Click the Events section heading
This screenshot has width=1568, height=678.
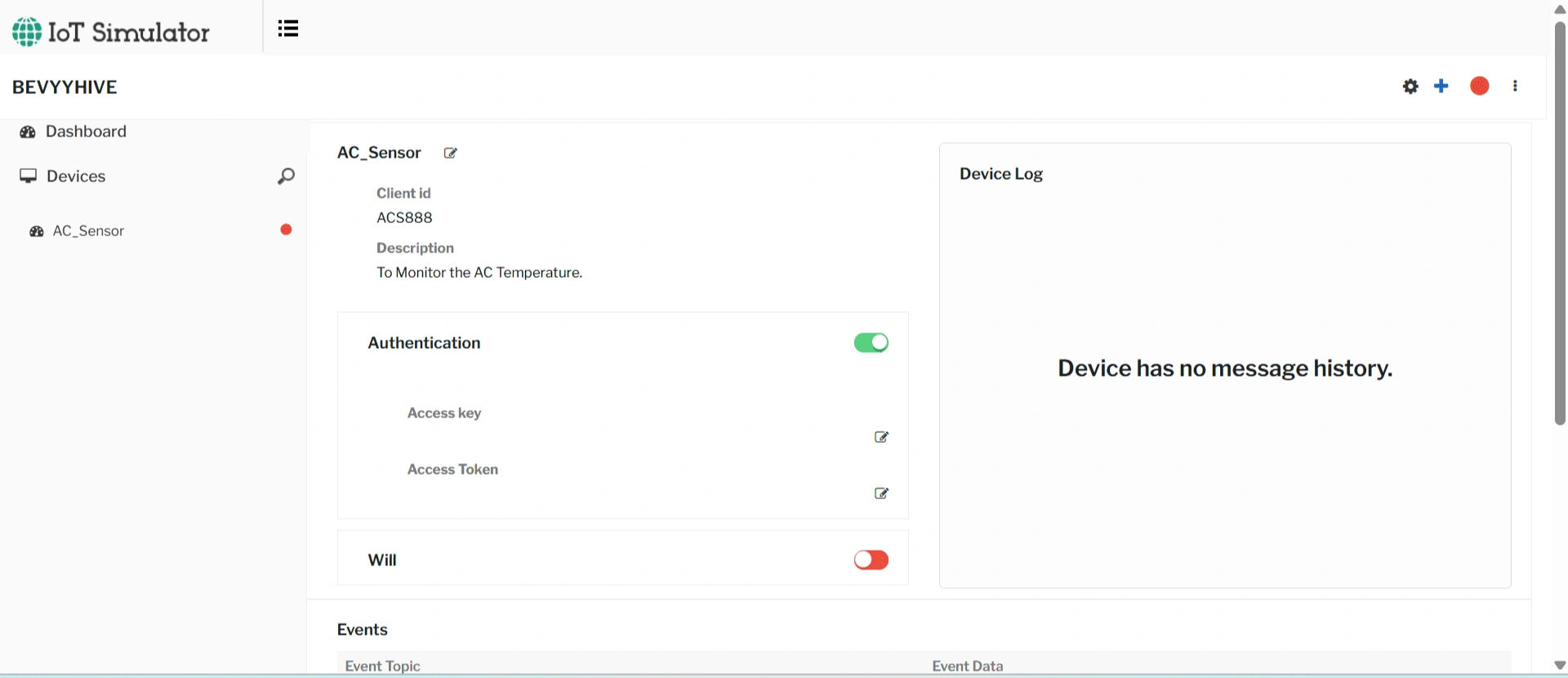pos(363,630)
